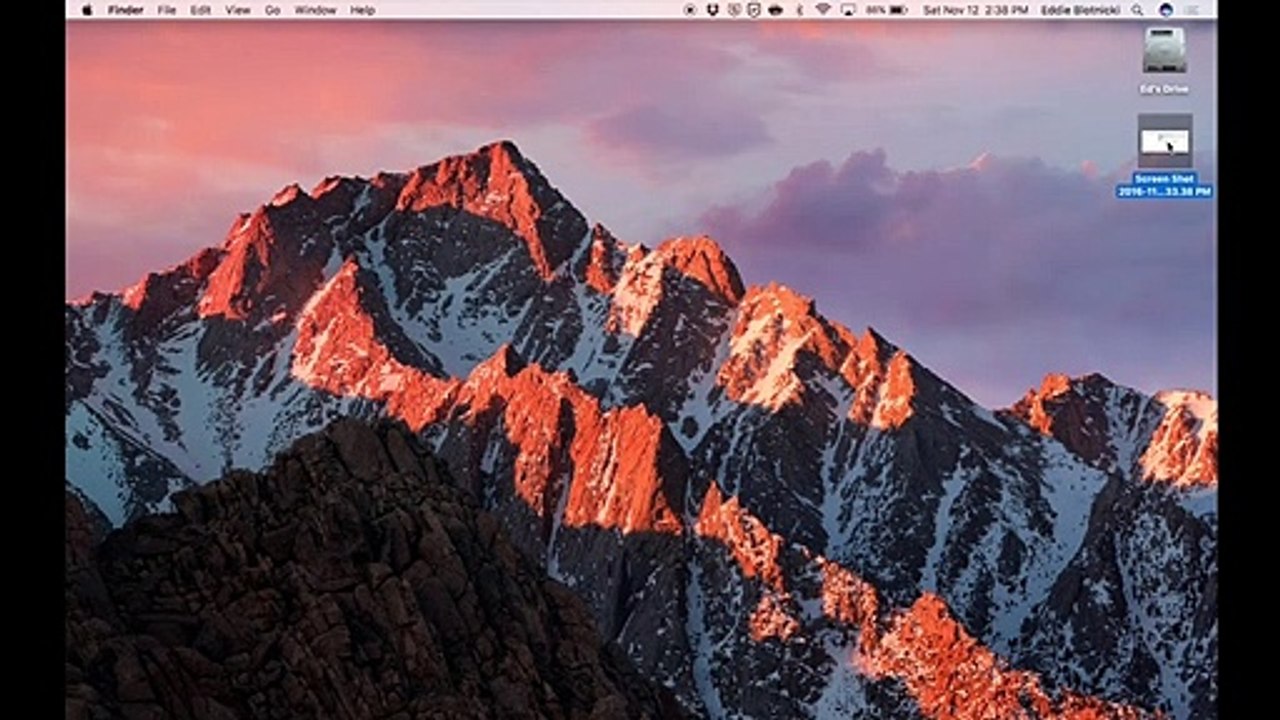Select the Screen Shot file thumbnail

pos(1165,141)
